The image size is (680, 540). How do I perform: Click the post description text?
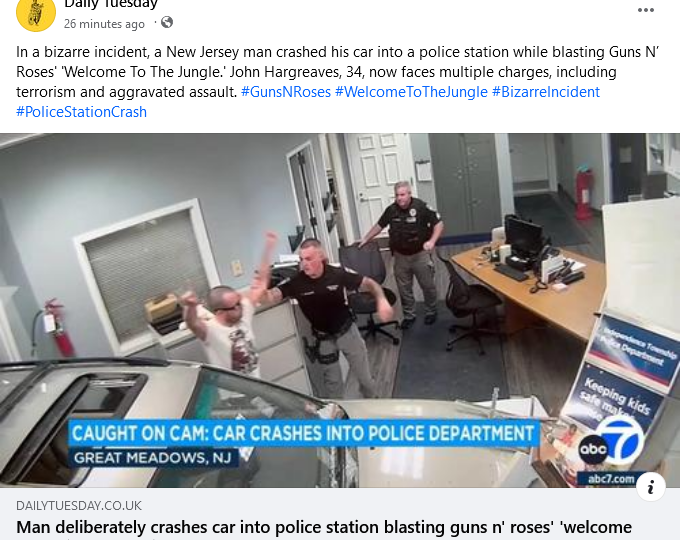pos(337,72)
